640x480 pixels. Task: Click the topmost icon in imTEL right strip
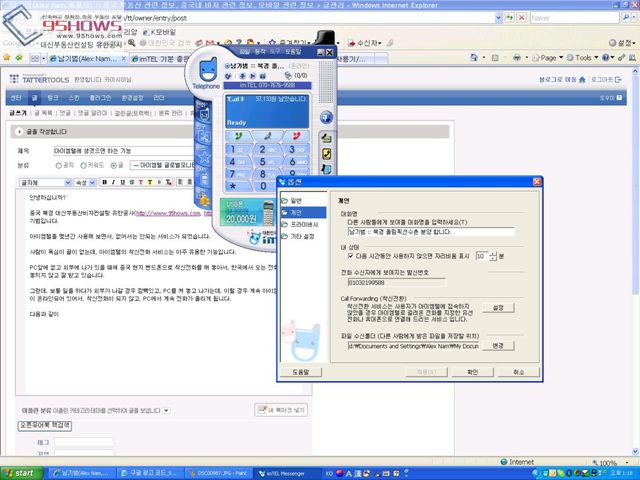326,138
